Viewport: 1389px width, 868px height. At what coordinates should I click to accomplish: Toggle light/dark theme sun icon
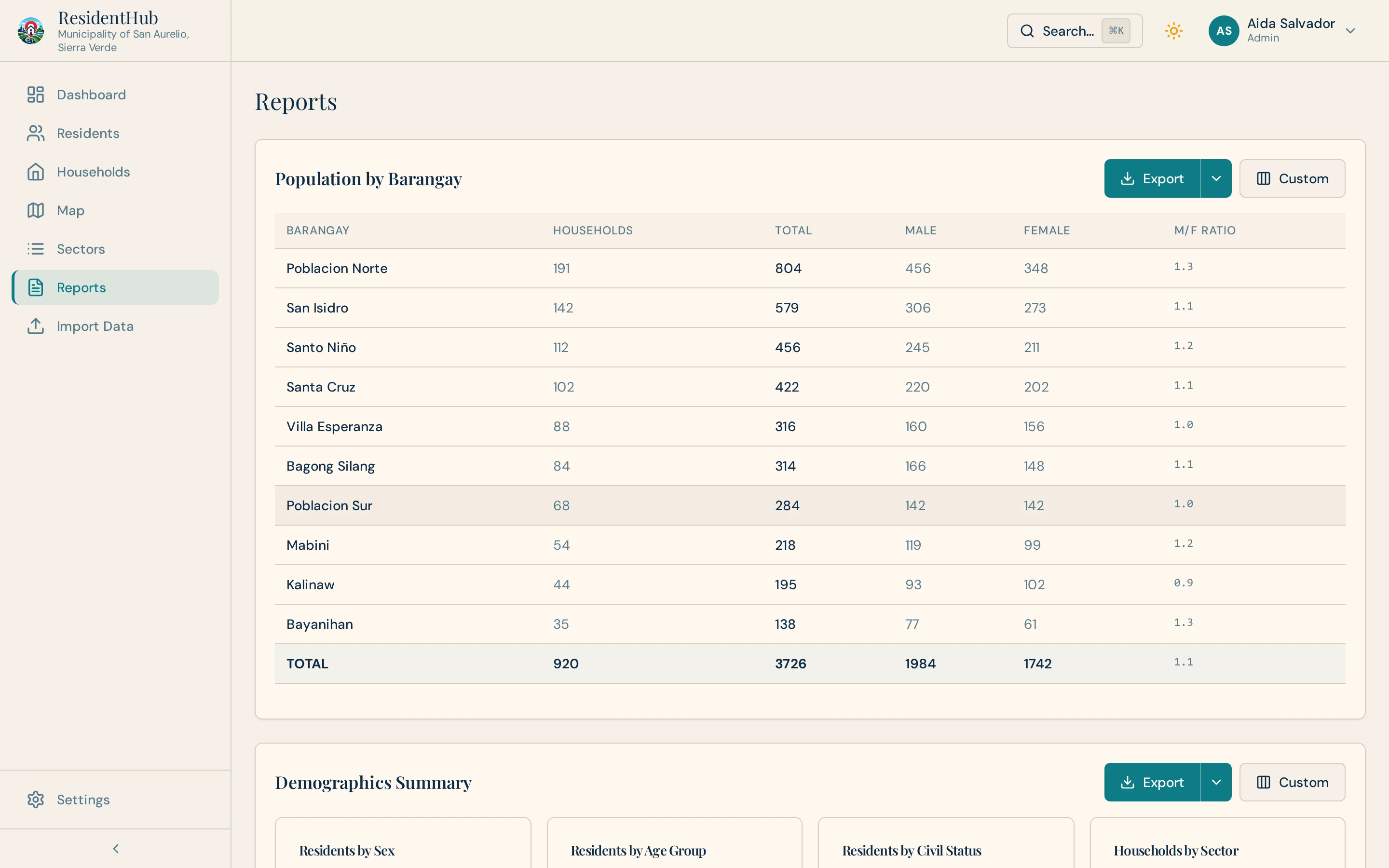1174,31
